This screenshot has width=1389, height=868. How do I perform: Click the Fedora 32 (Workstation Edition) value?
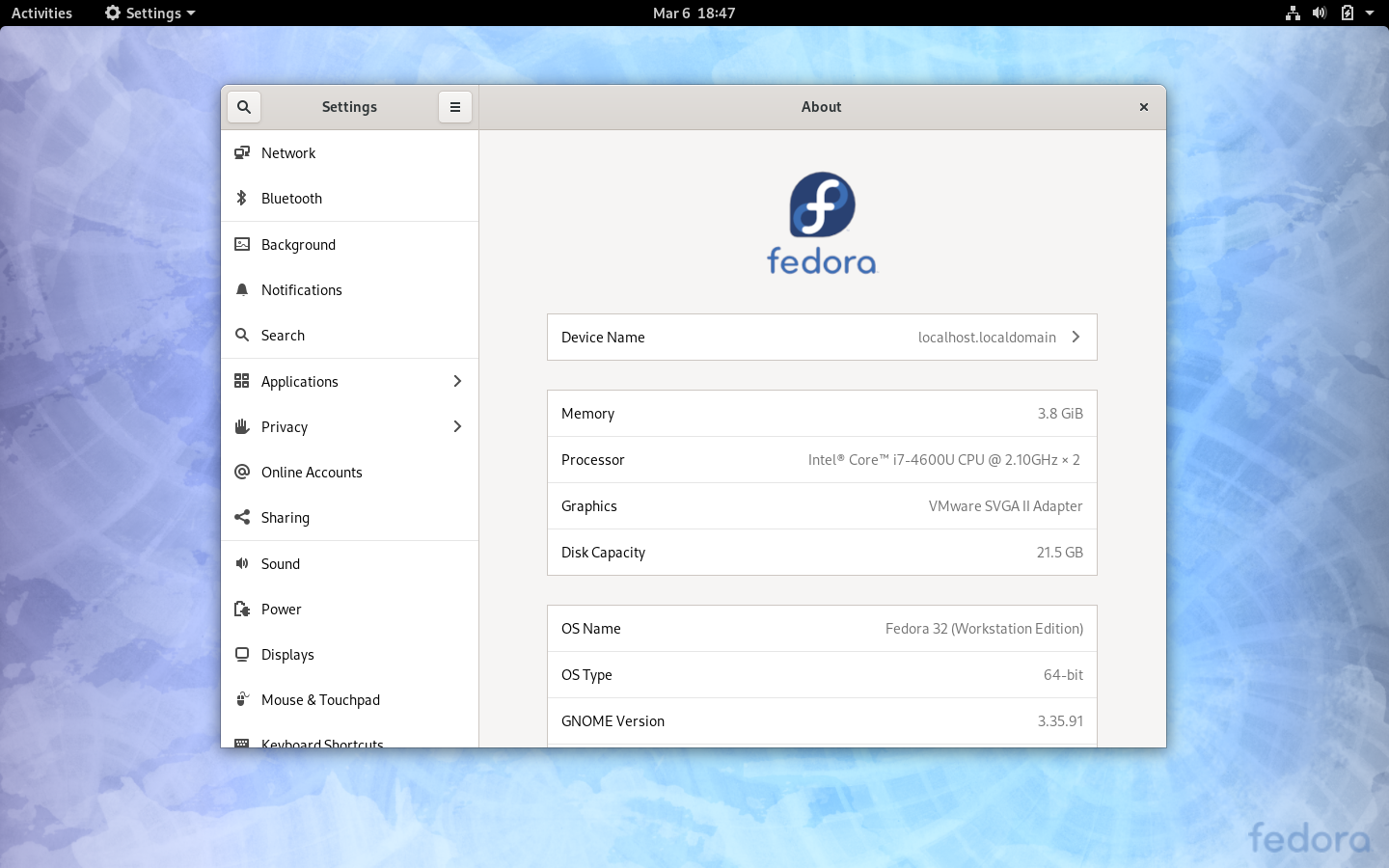984,629
